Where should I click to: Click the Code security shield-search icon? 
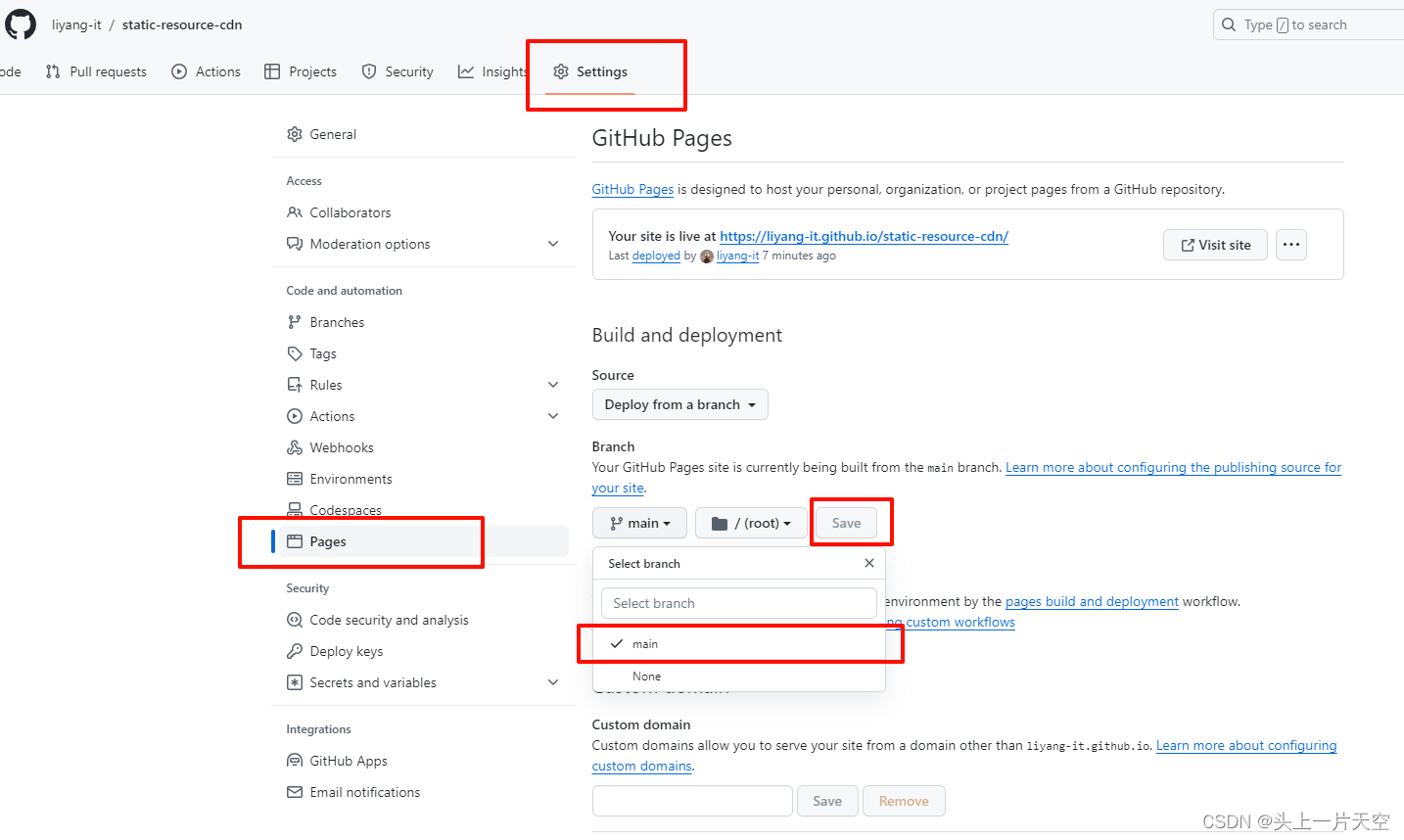pyautogui.click(x=295, y=620)
